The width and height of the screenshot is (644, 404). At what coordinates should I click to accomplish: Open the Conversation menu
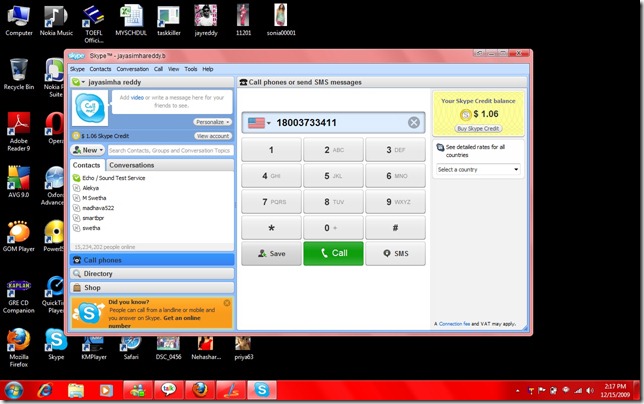[x=132, y=69]
